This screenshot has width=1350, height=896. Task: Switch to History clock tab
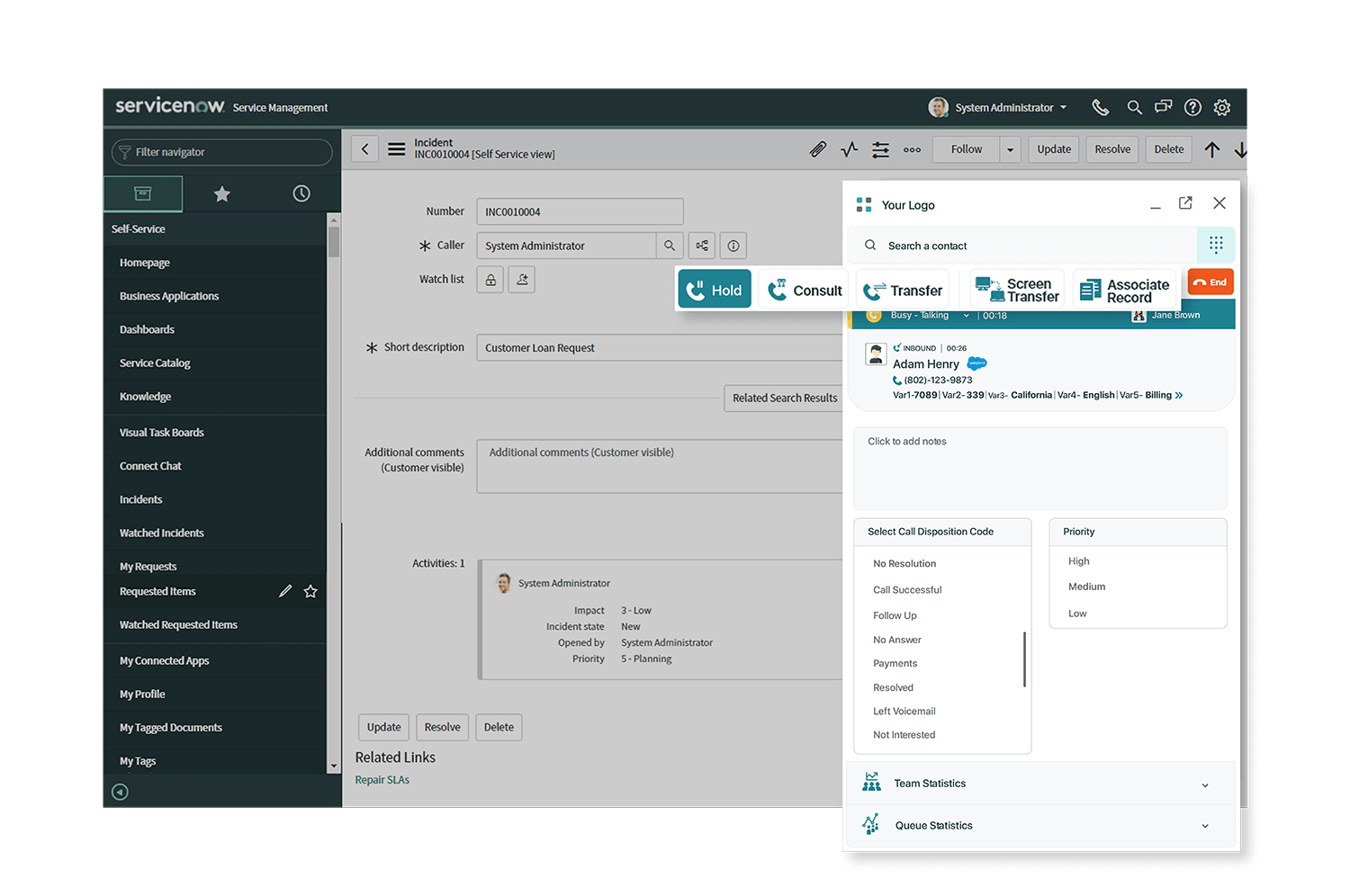click(301, 193)
